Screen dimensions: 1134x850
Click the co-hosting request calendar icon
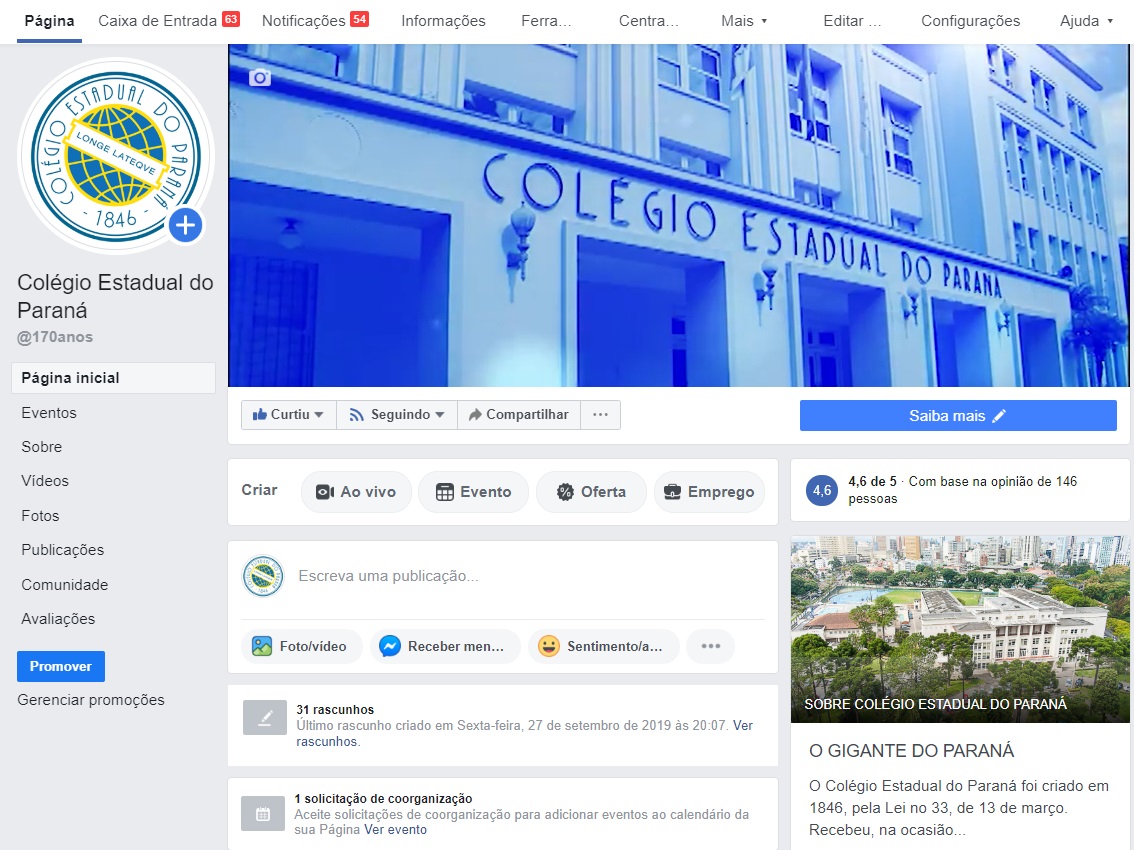point(263,815)
